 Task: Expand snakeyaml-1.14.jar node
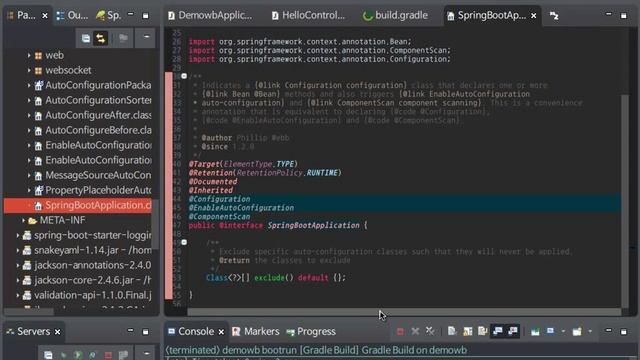click(x=18, y=250)
